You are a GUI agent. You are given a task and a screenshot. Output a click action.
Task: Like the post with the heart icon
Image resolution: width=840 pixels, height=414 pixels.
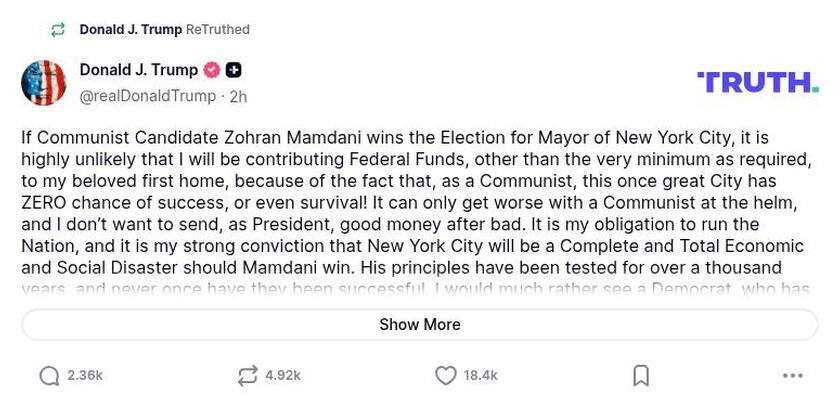click(446, 376)
